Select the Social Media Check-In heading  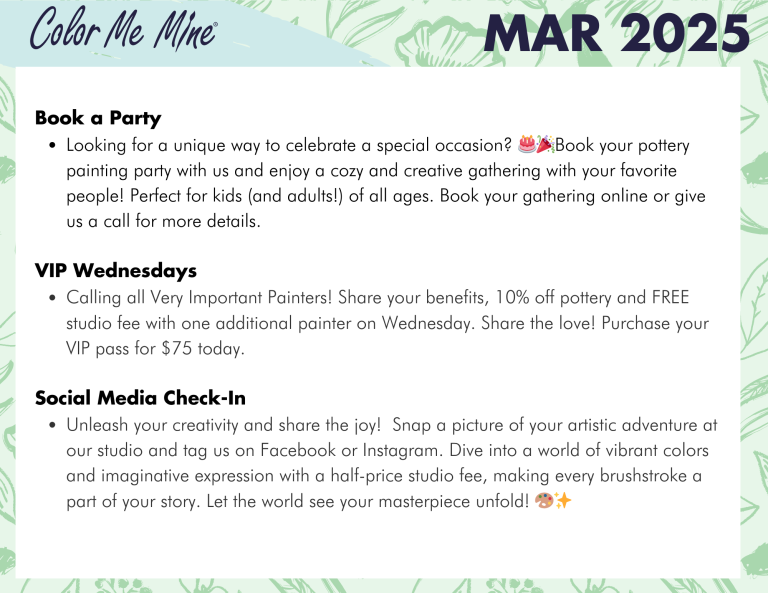(140, 398)
